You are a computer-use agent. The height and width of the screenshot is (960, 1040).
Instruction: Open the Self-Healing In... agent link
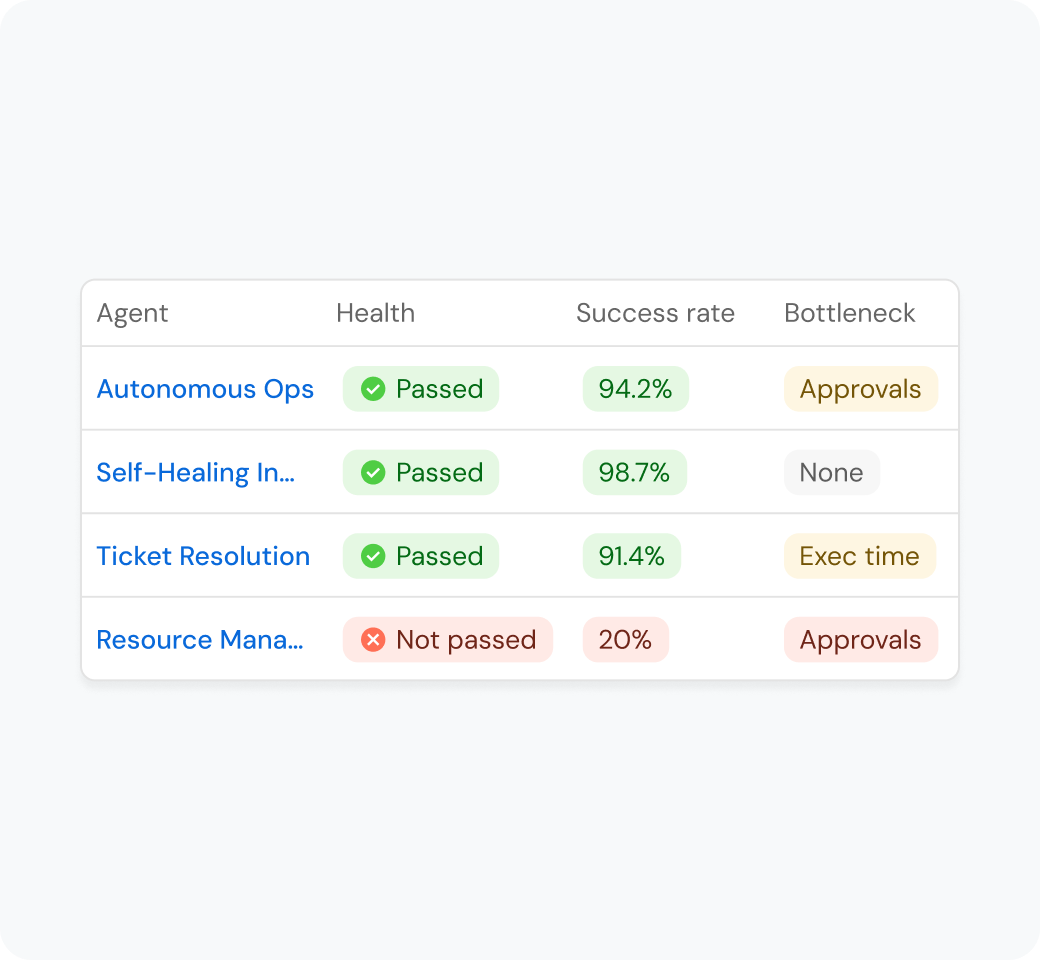(196, 472)
